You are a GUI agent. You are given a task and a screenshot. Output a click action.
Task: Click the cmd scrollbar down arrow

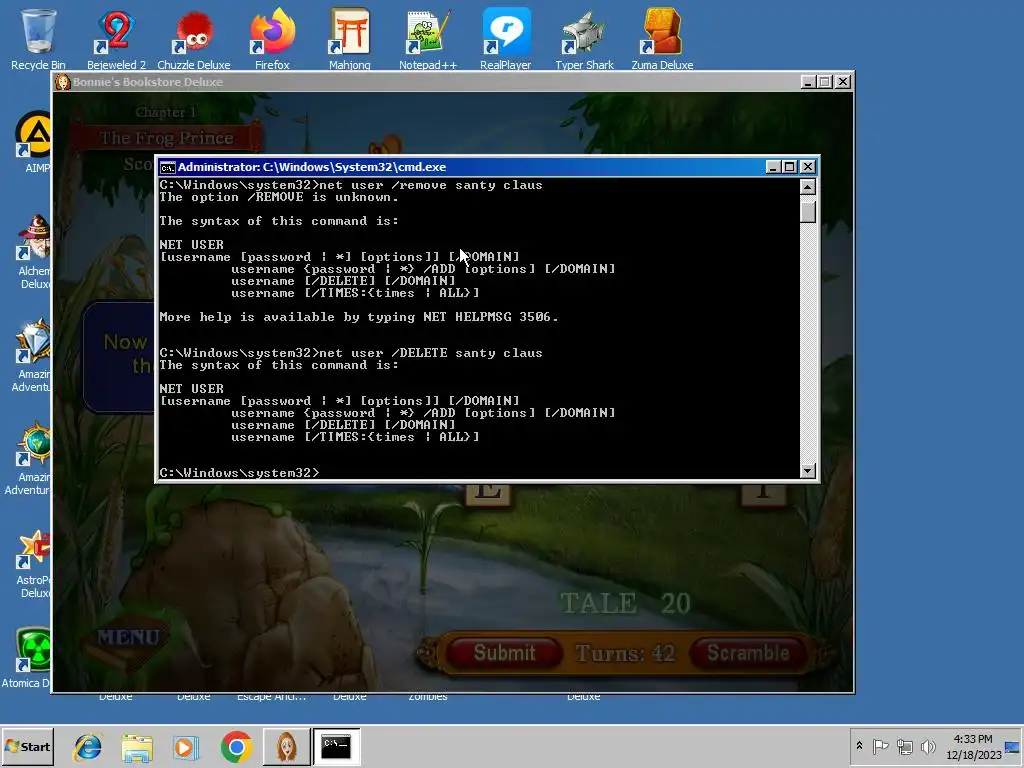click(x=808, y=470)
